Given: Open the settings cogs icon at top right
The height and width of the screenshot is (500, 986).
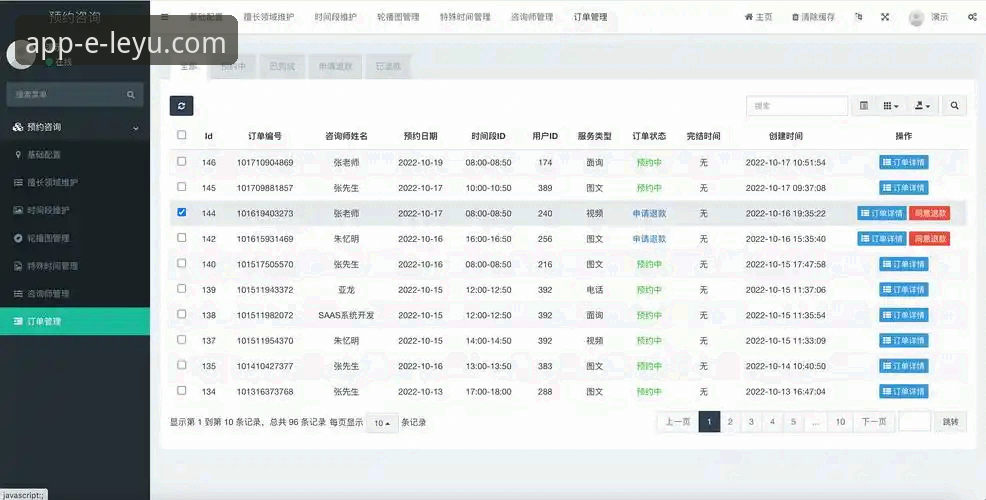Looking at the screenshot, I should (x=972, y=17).
